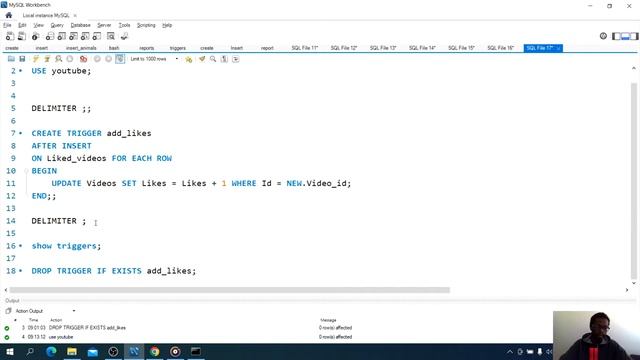640x360 pixels.
Task: Switch to the reports tab
Action: click(x=147, y=48)
